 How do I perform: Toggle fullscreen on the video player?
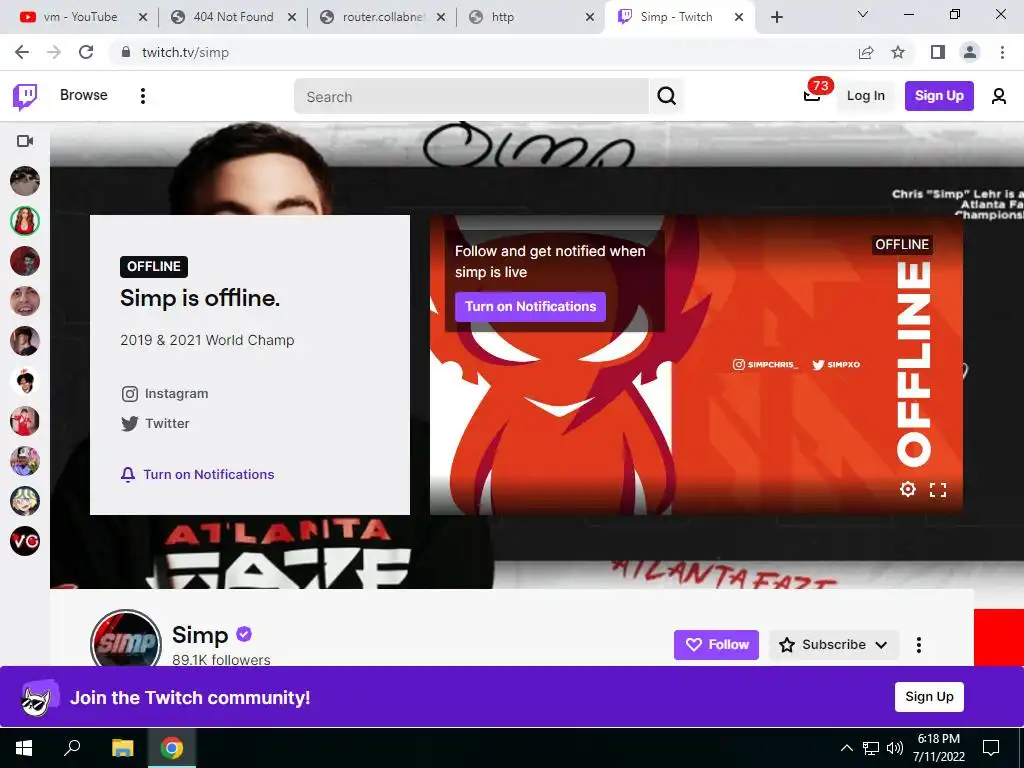(938, 490)
